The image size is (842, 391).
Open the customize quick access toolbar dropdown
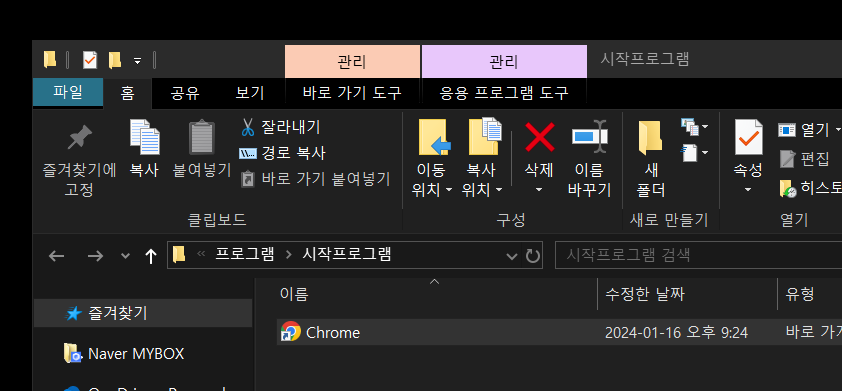pos(137,61)
